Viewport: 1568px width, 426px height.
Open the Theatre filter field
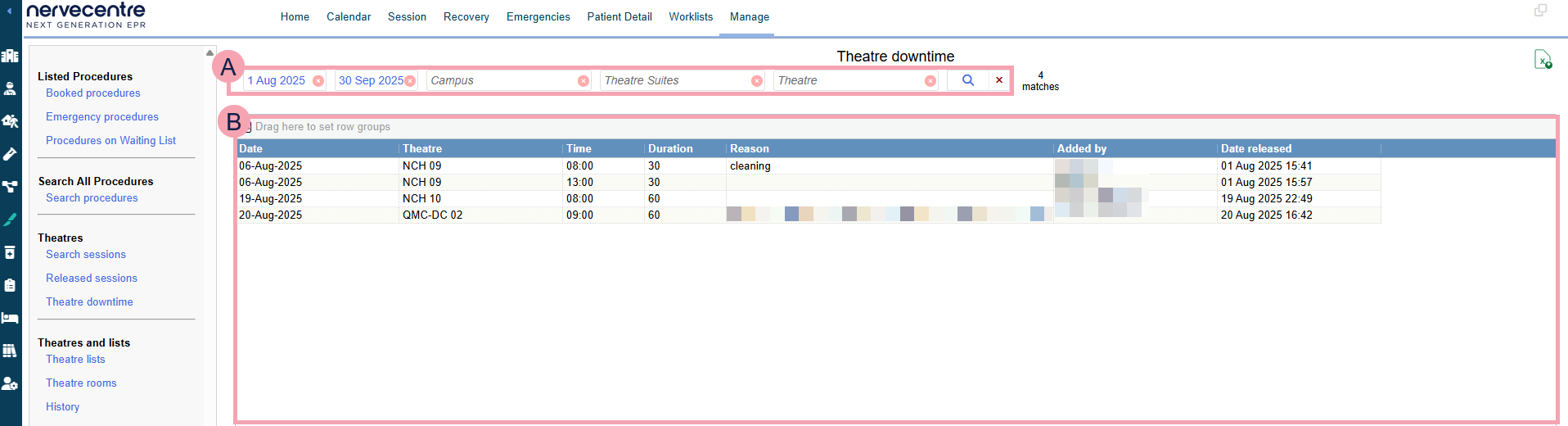pos(848,80)
